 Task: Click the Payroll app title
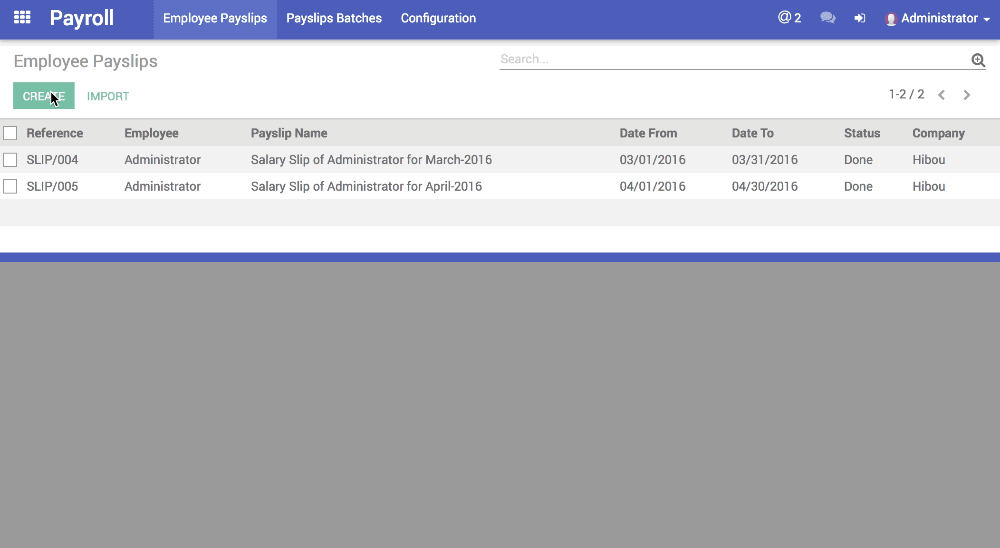[82, 18]
